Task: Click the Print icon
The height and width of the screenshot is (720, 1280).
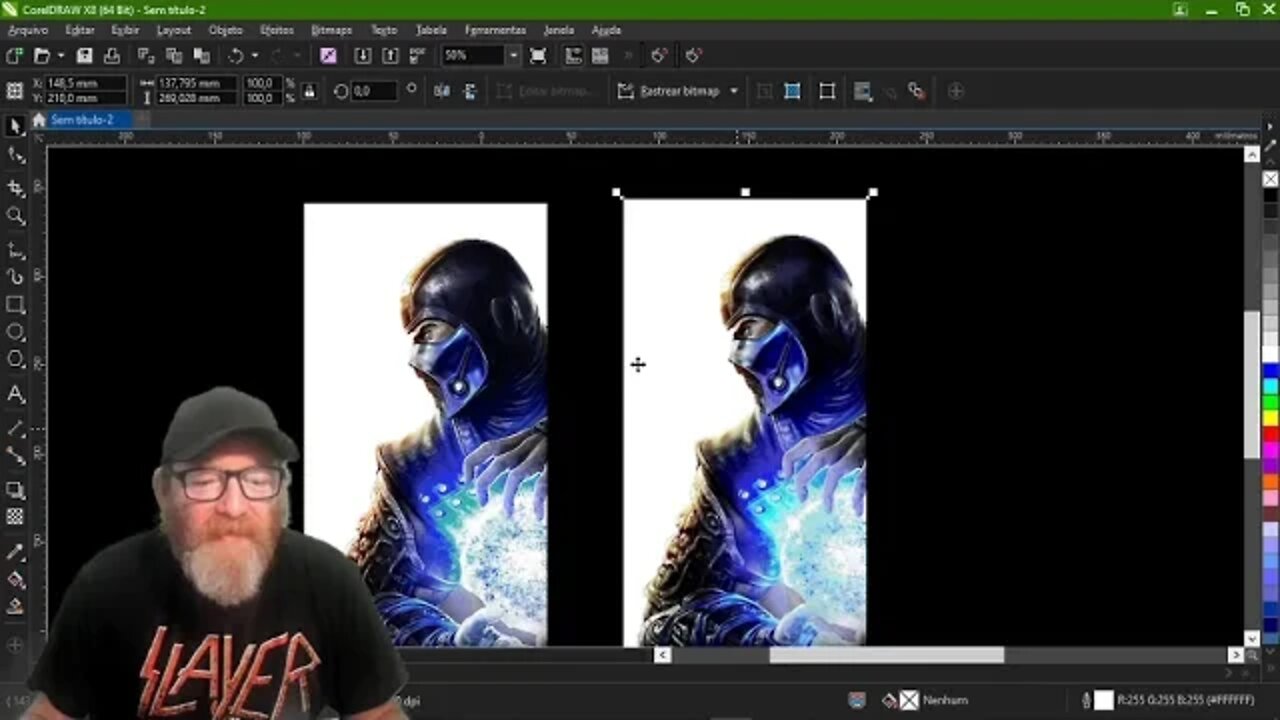Action: (x=112, y=56)
